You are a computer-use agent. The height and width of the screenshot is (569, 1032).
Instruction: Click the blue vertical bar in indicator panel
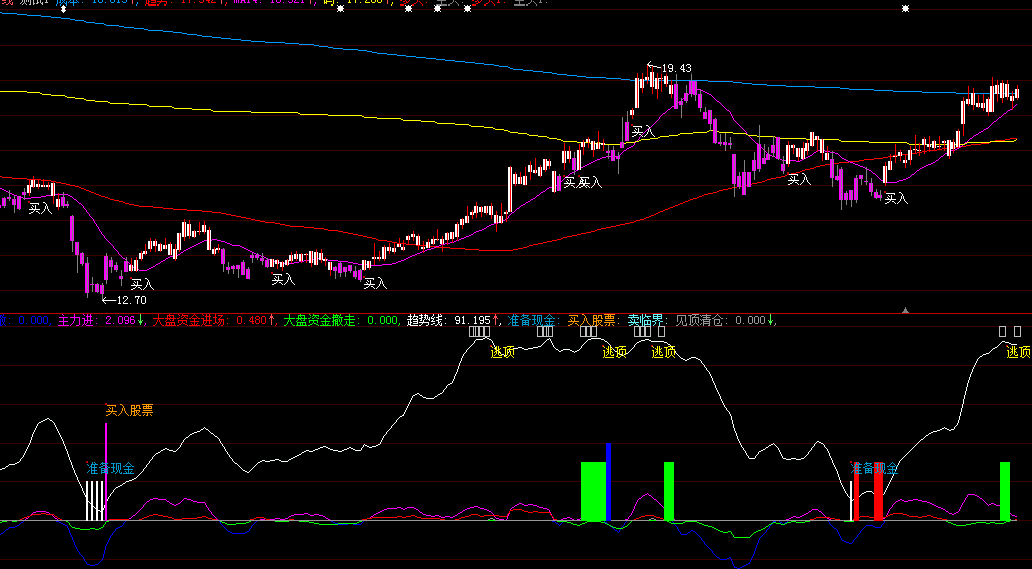pos(608,482)
